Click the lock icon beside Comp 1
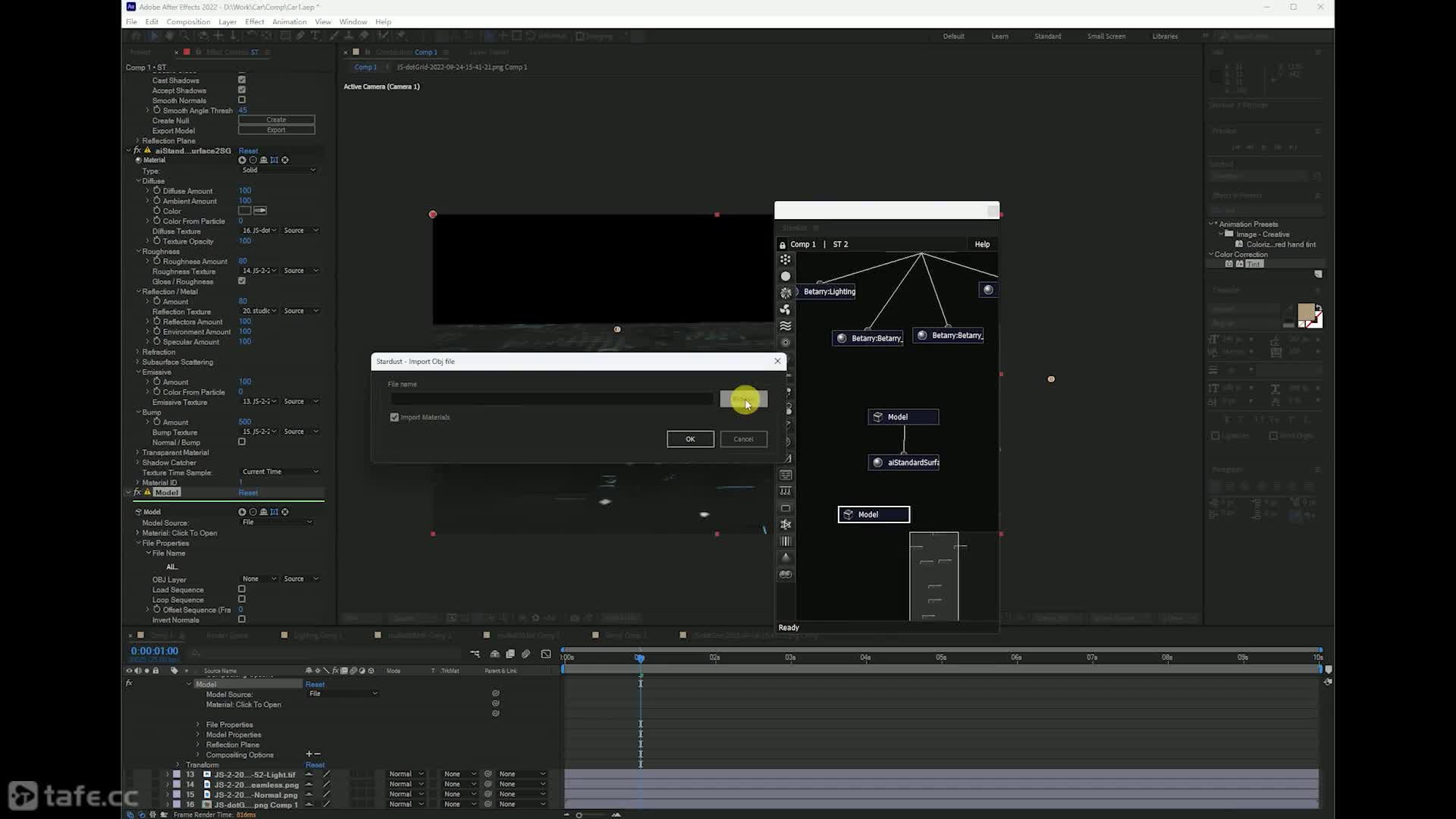Image resolution: width=1456 pixels, height=819 pixels. (782, 245)
